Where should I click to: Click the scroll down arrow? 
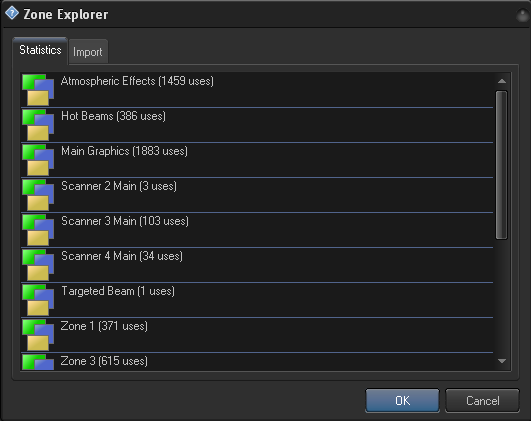point(502,361)
